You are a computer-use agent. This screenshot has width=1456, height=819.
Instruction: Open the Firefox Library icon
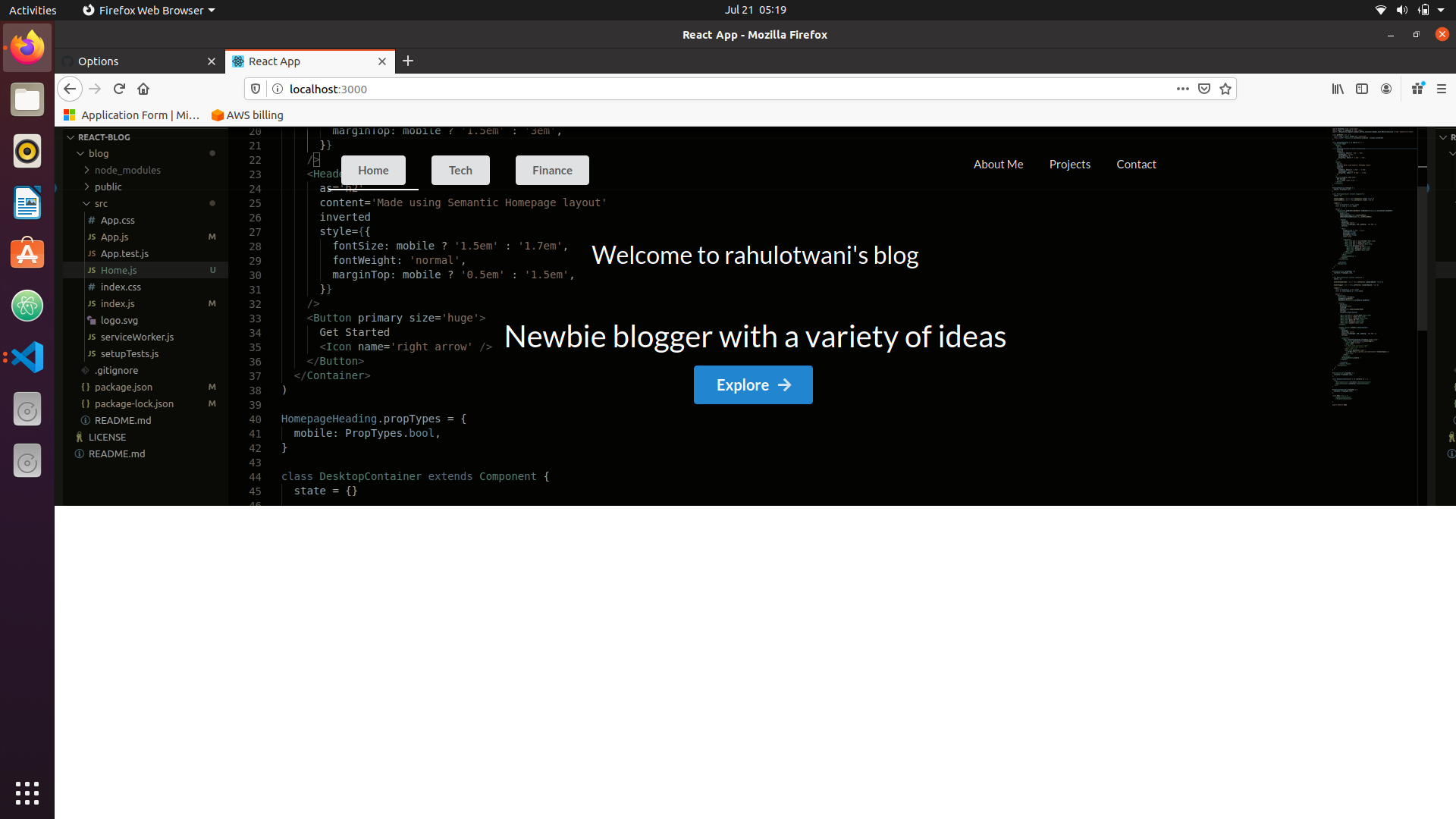point(1338,89)
